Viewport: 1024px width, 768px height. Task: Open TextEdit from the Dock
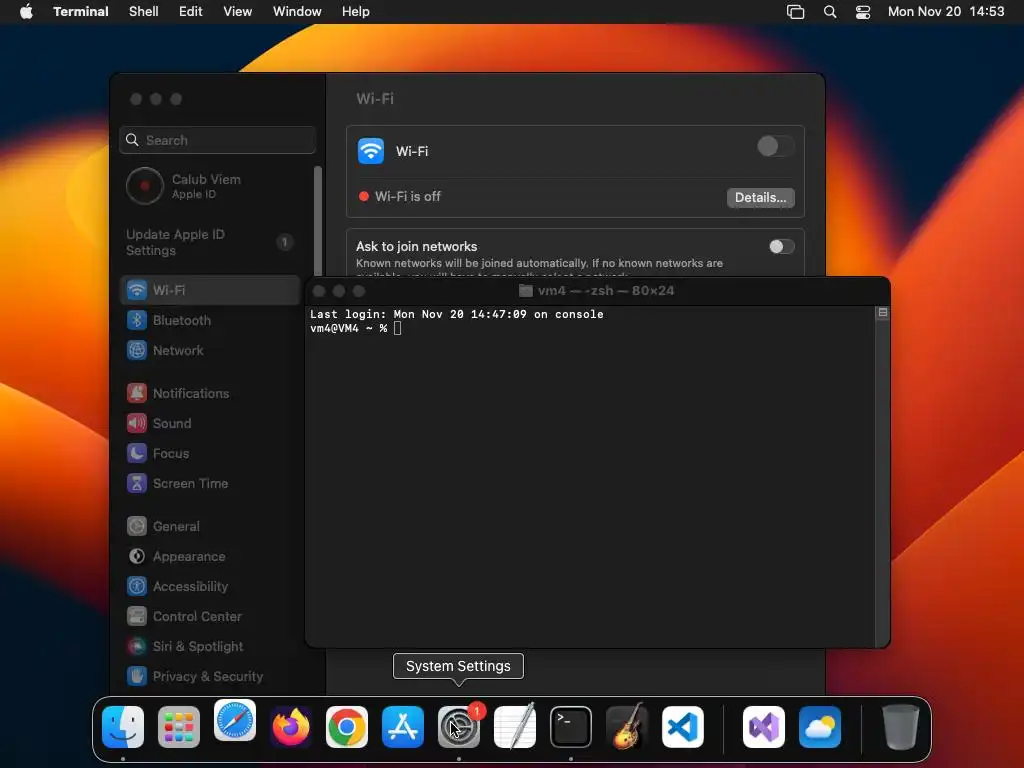(515, 727)
